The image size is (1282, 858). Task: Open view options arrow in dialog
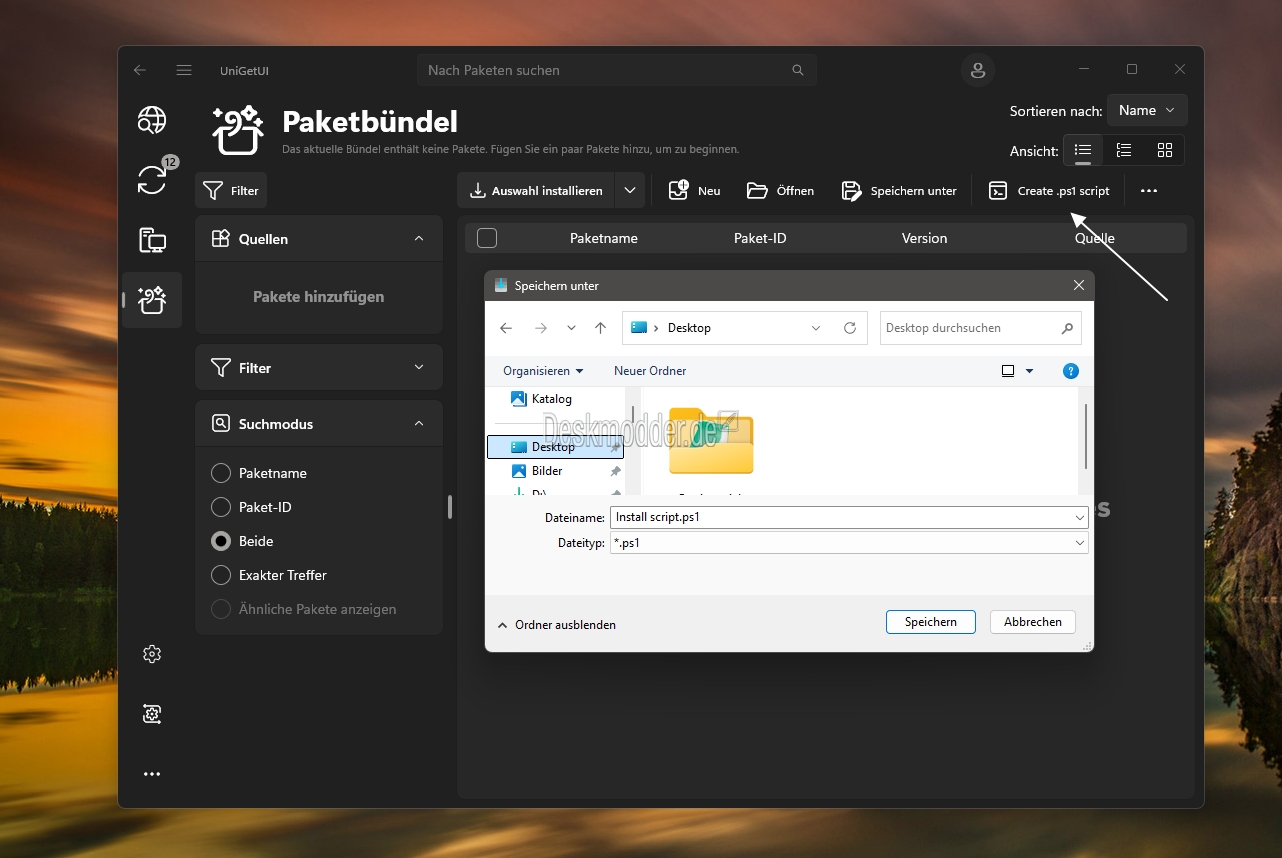[1029, 371]
